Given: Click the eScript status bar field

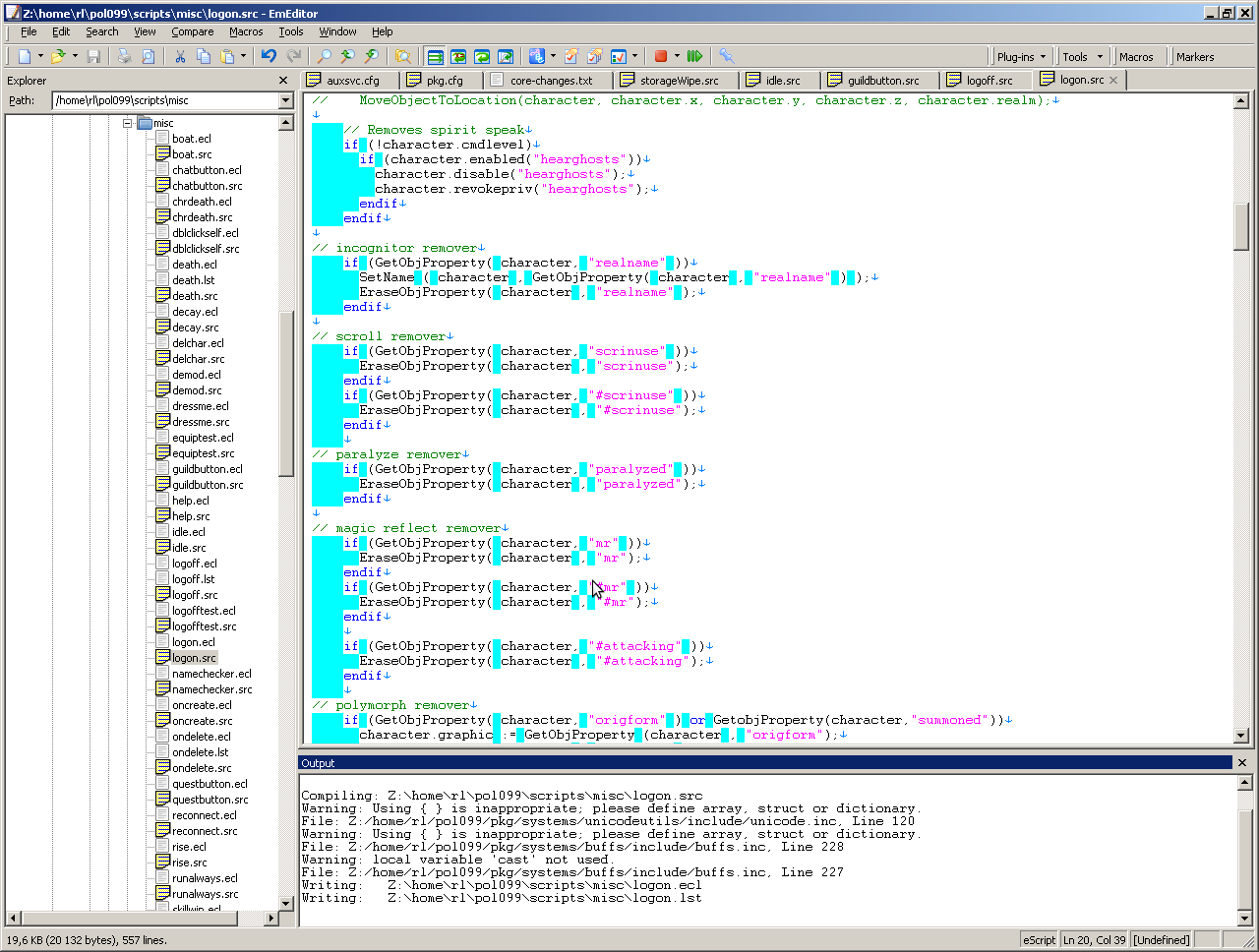Looking at the screenshot, I should (x=1039, y=940).
